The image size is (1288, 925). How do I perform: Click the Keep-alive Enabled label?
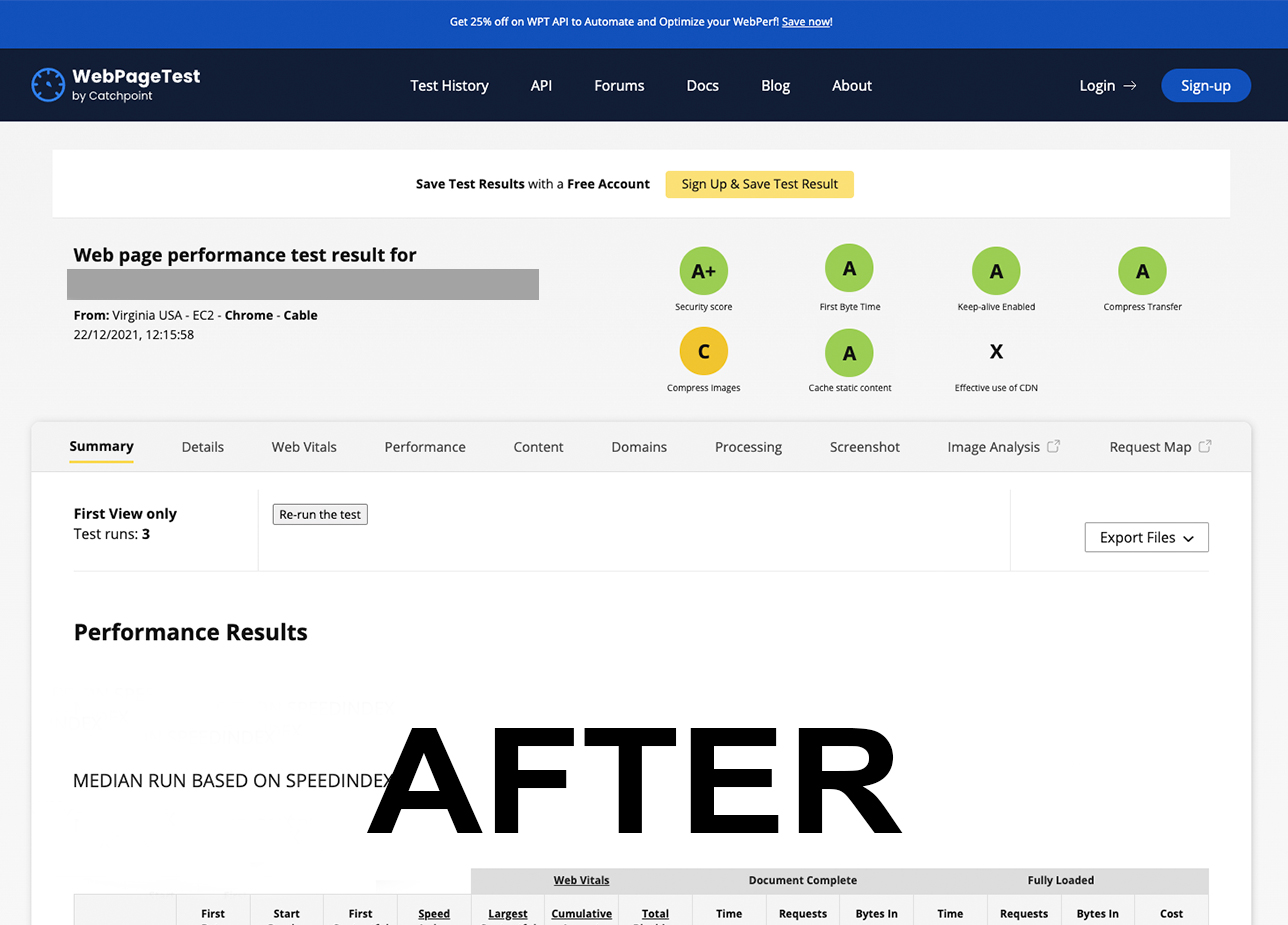(x=996, y=307)
